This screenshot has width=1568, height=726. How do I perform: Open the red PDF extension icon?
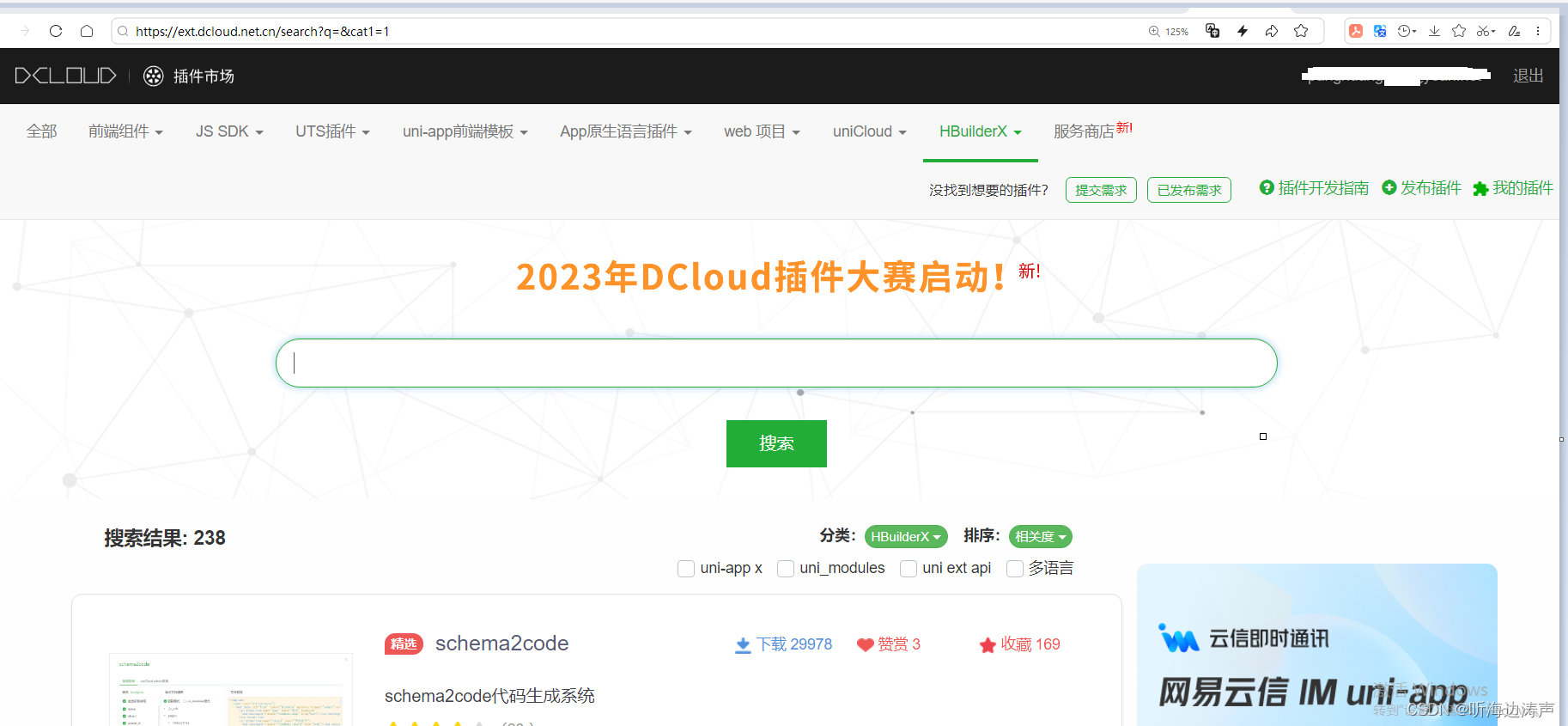pyautogui.click(x=1356, y=31)
